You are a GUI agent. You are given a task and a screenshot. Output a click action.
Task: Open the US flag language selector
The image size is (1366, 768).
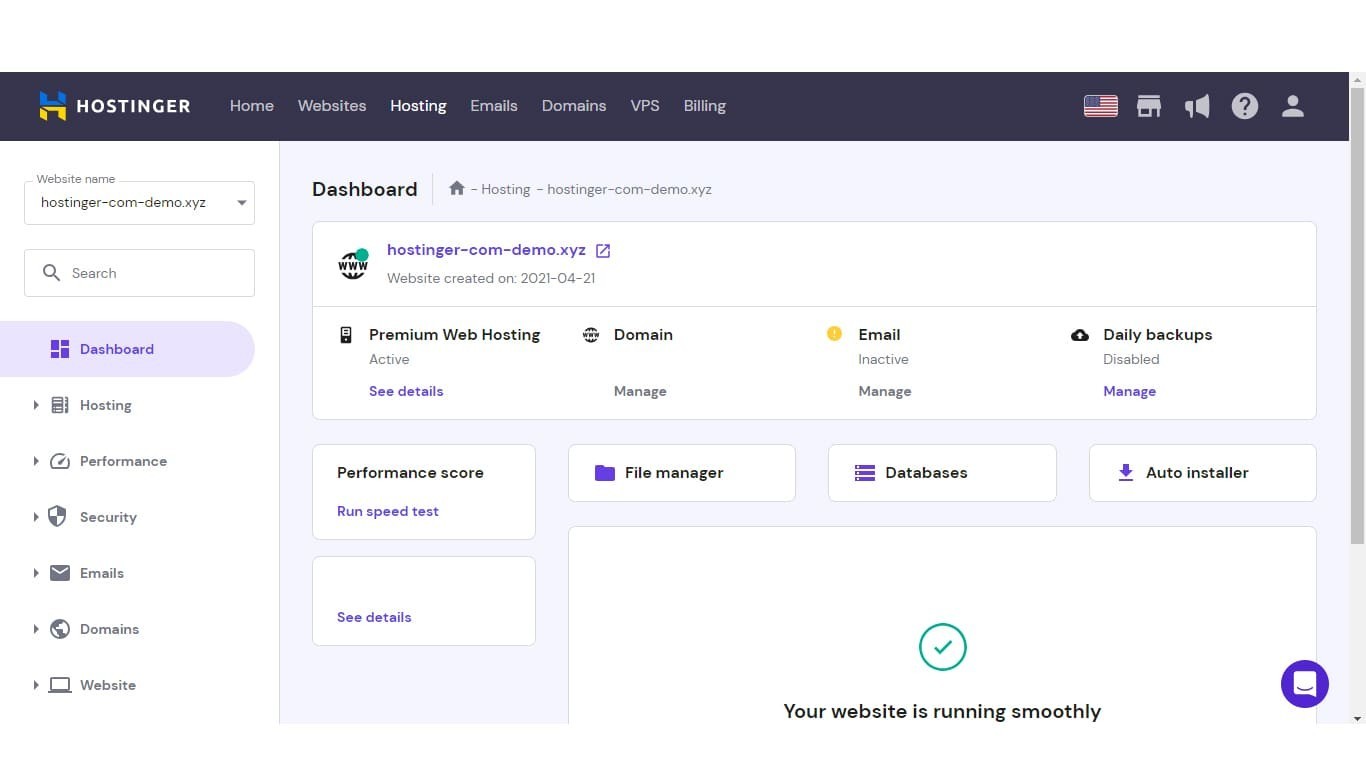click(1100, 106)
